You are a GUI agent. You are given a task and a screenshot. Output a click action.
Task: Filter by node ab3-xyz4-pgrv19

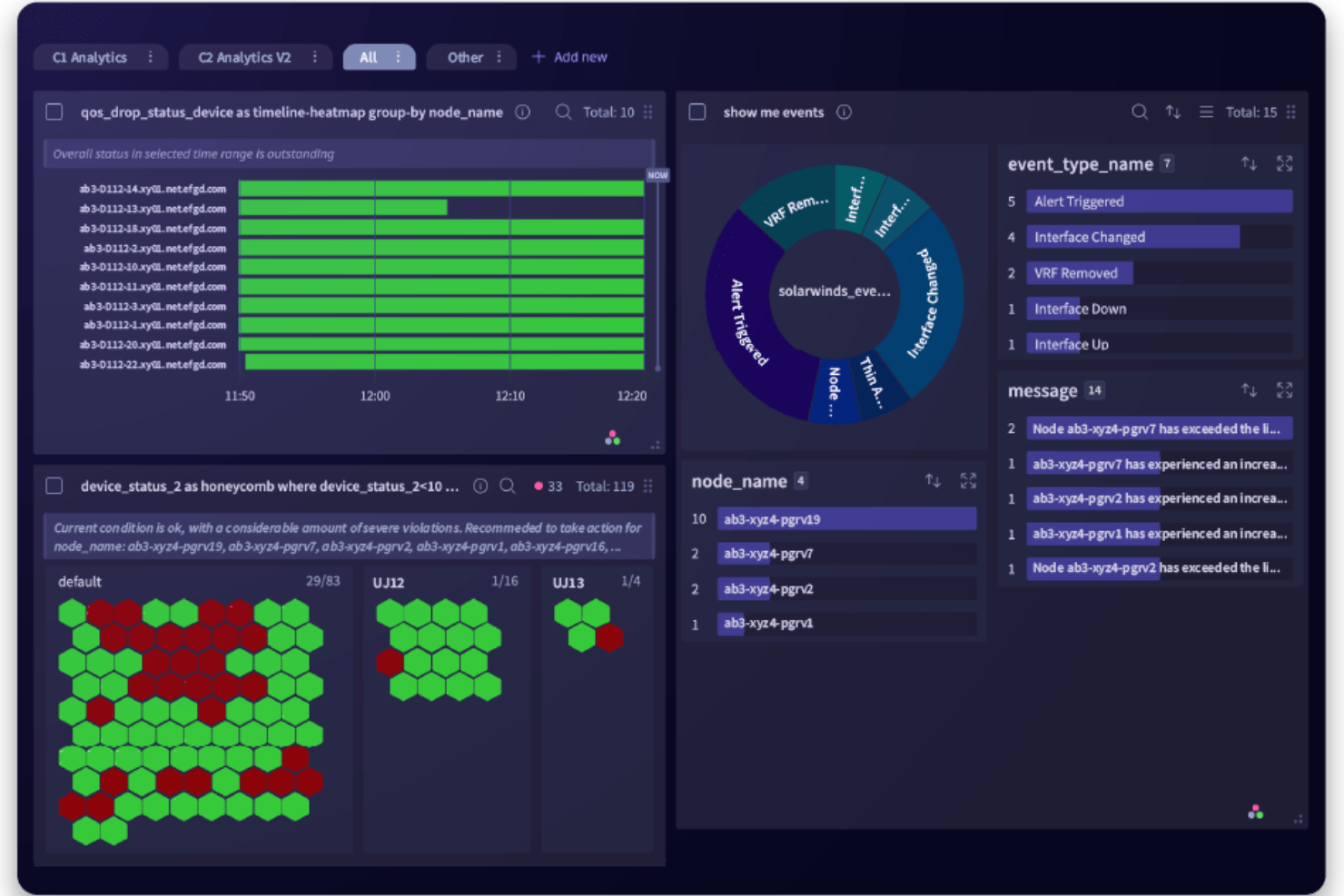846,519
